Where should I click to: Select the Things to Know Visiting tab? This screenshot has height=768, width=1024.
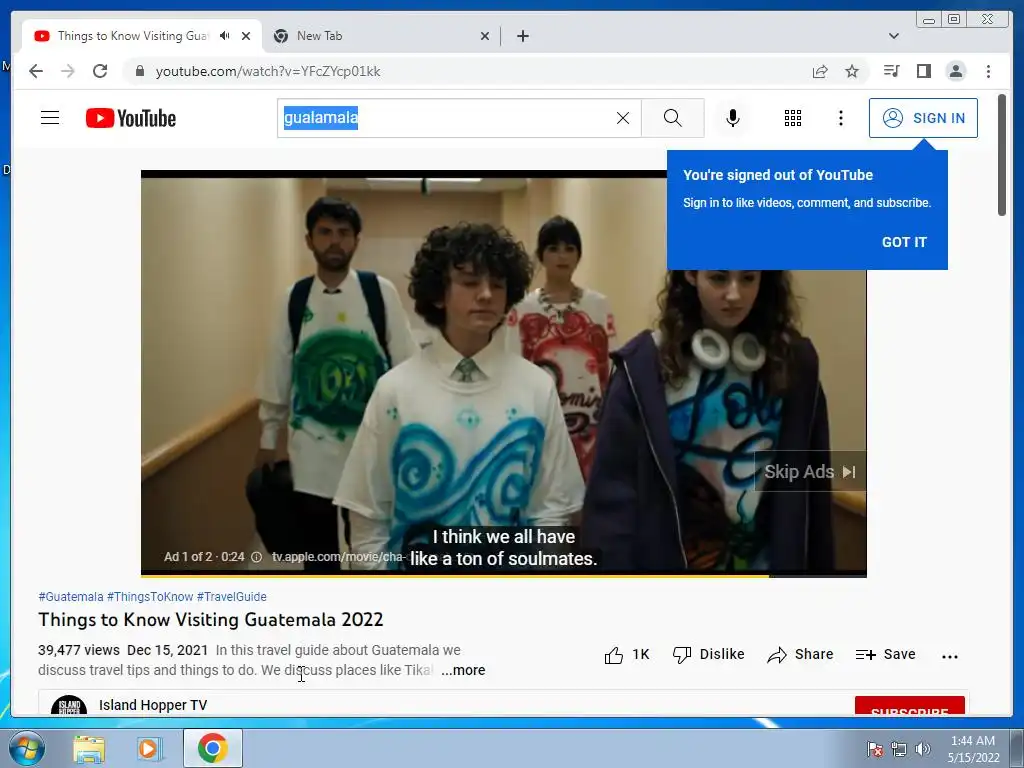(133, 36)
